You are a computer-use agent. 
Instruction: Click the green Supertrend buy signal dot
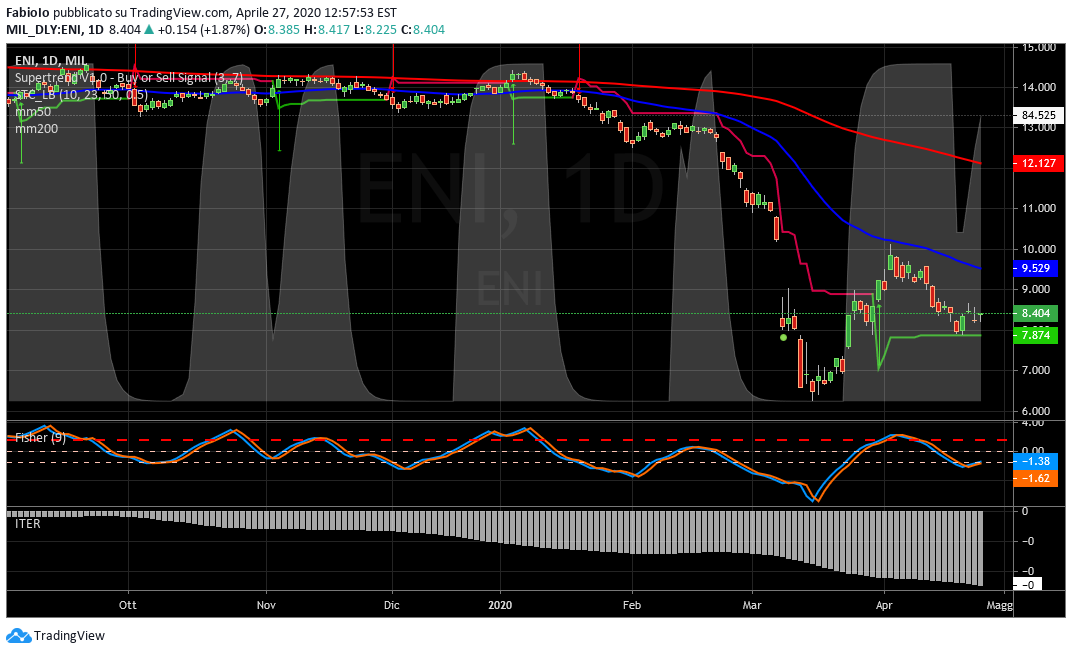[783, 338]
